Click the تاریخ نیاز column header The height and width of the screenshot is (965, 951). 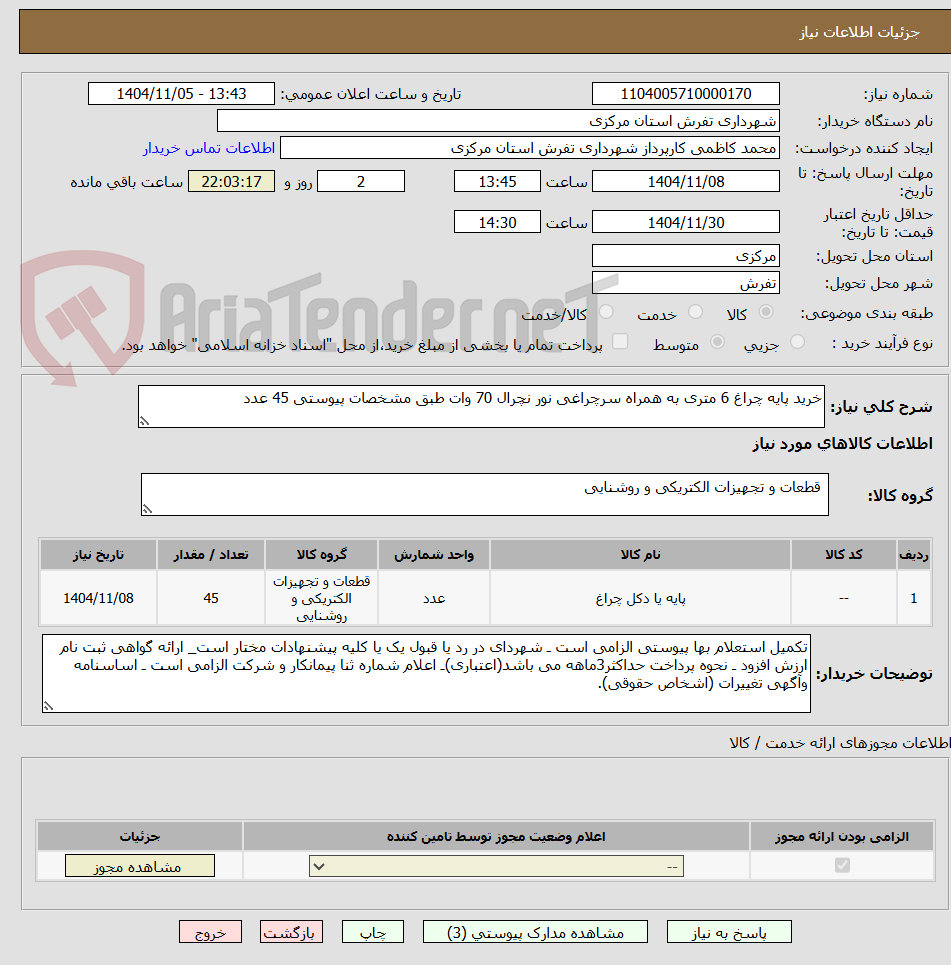coord(98,555)
